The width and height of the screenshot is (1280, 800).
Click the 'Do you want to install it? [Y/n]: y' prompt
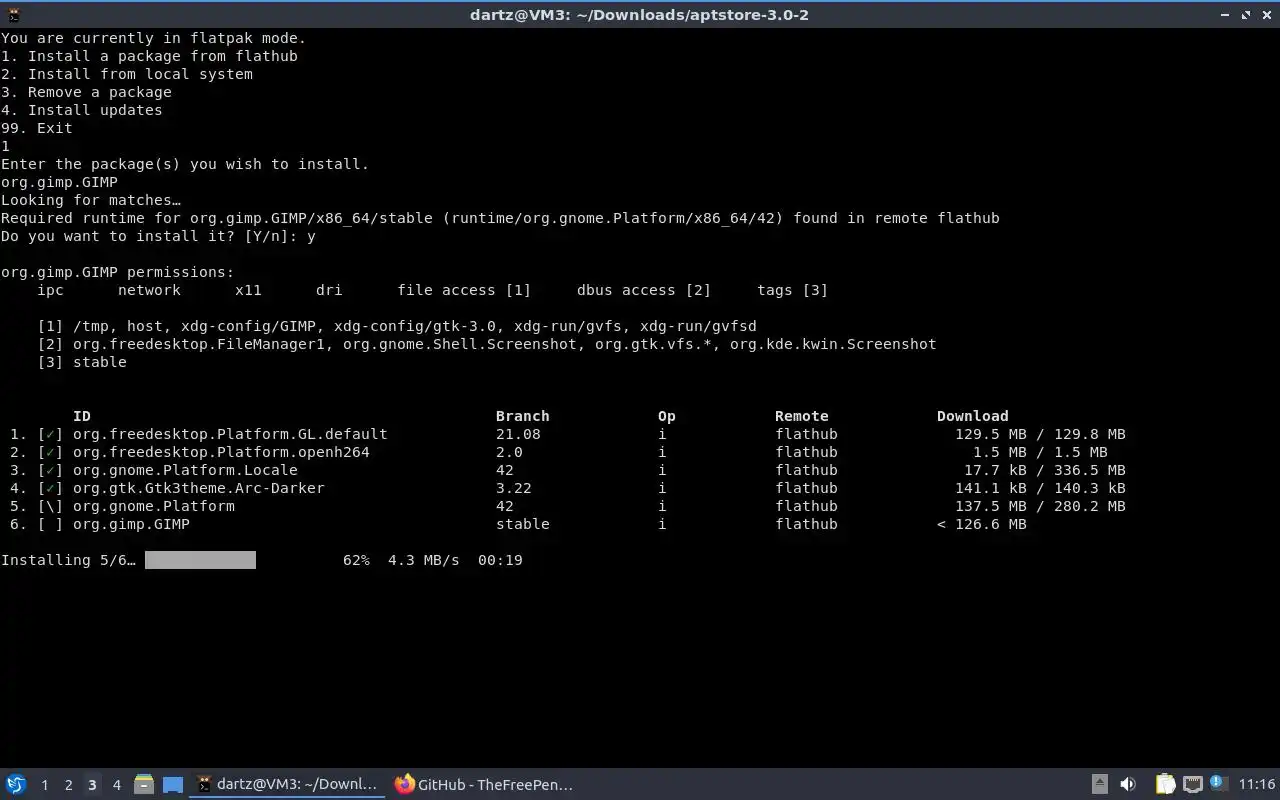tap(158, 236)
